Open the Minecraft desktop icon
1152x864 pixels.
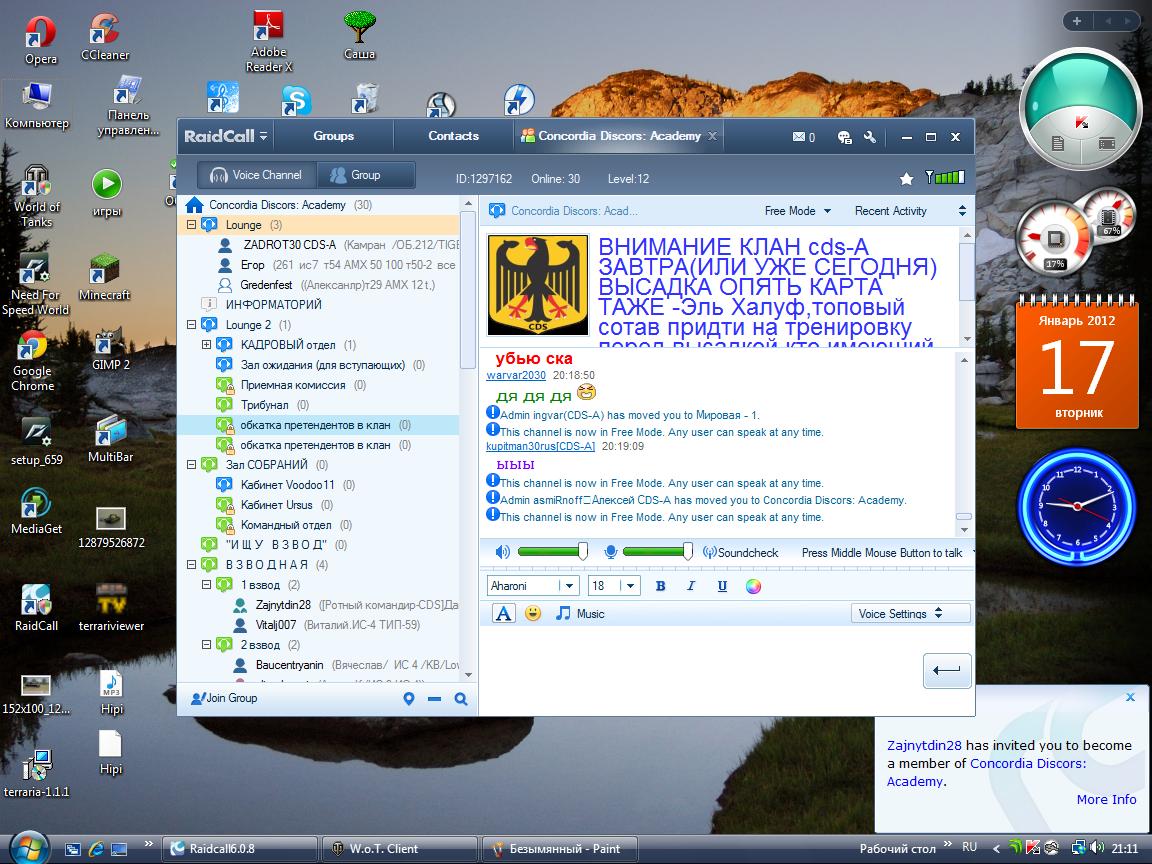104,278
